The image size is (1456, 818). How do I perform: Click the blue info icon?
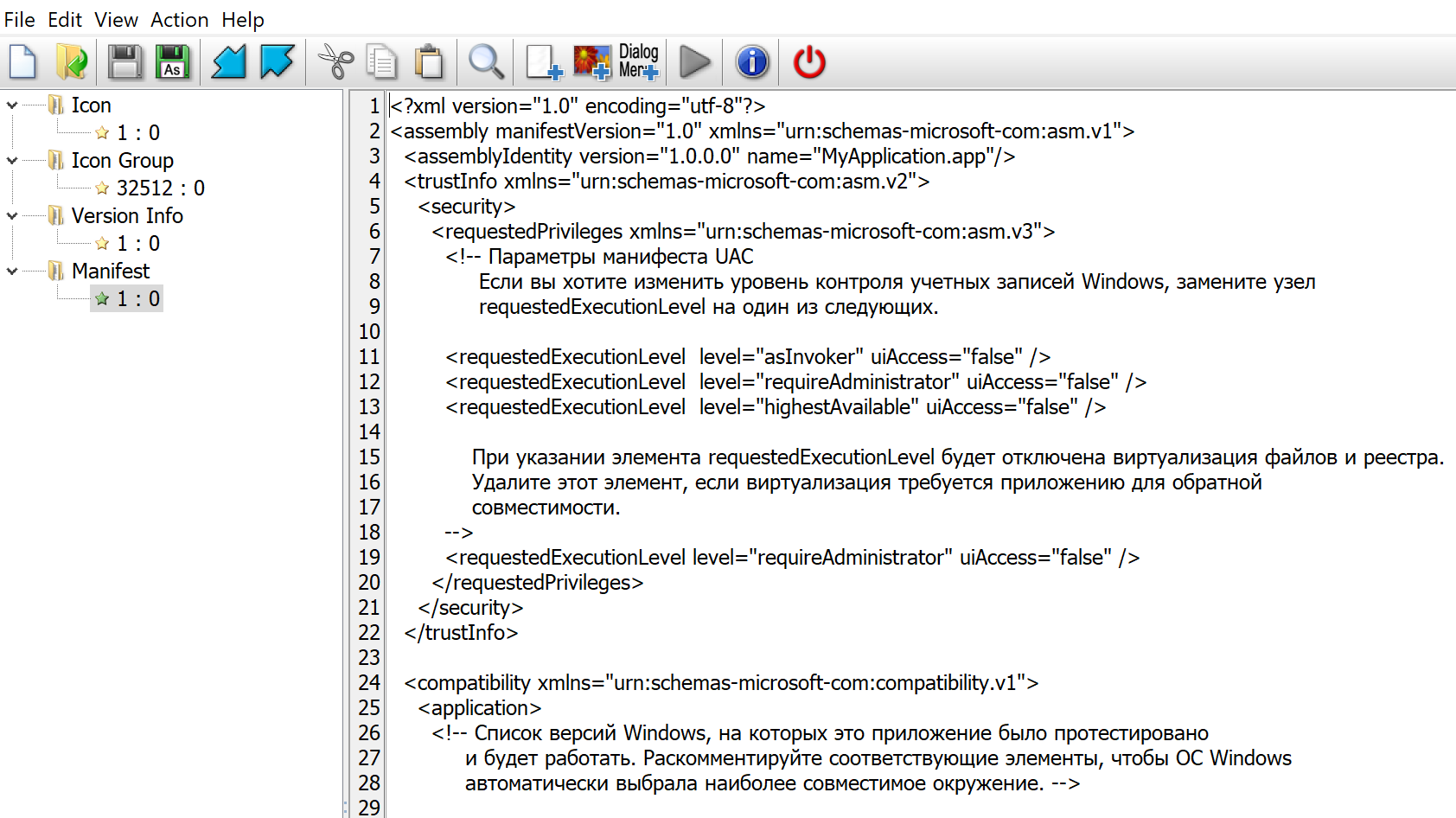click(752, 62)
